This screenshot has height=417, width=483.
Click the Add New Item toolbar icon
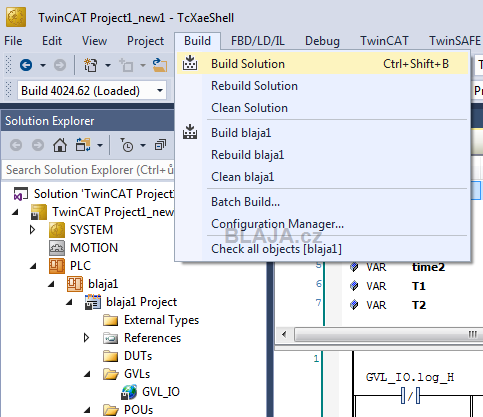coord(127,65)
